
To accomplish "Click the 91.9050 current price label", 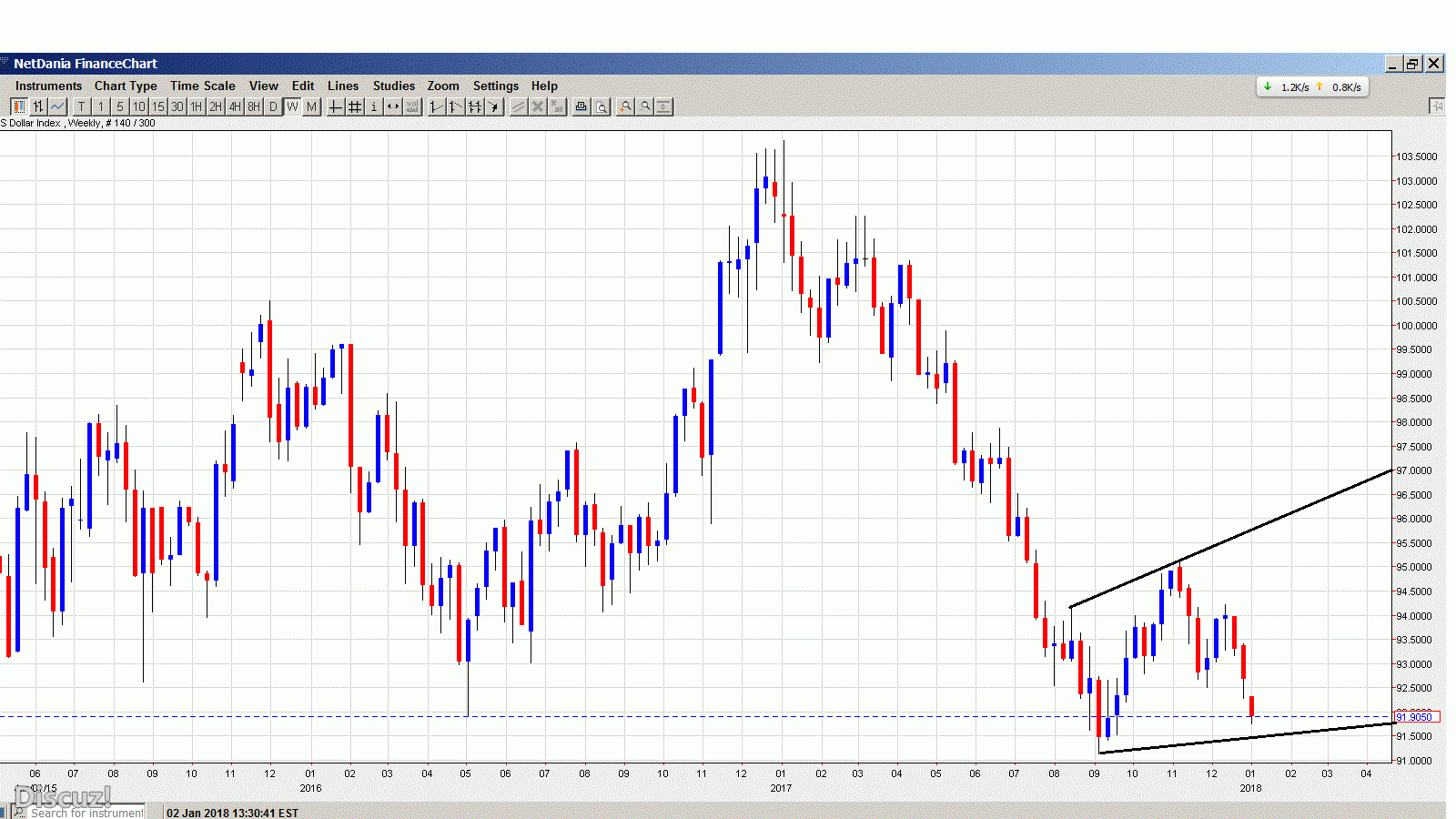I will click(1417, 717).
